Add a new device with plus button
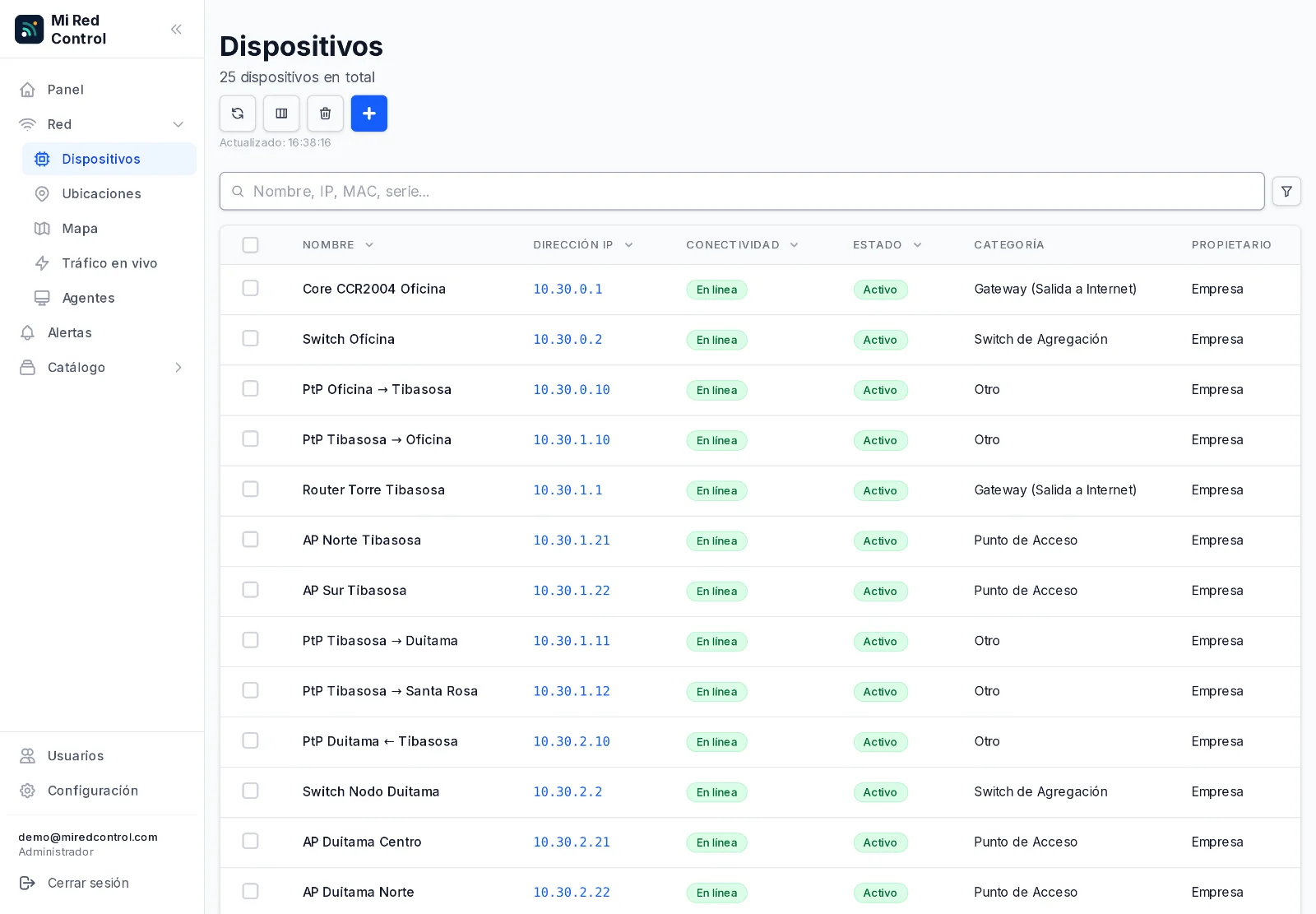 369,114
